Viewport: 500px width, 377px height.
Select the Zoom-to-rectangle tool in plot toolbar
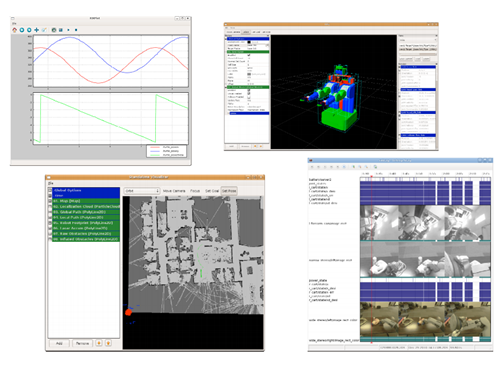(44, 30)
